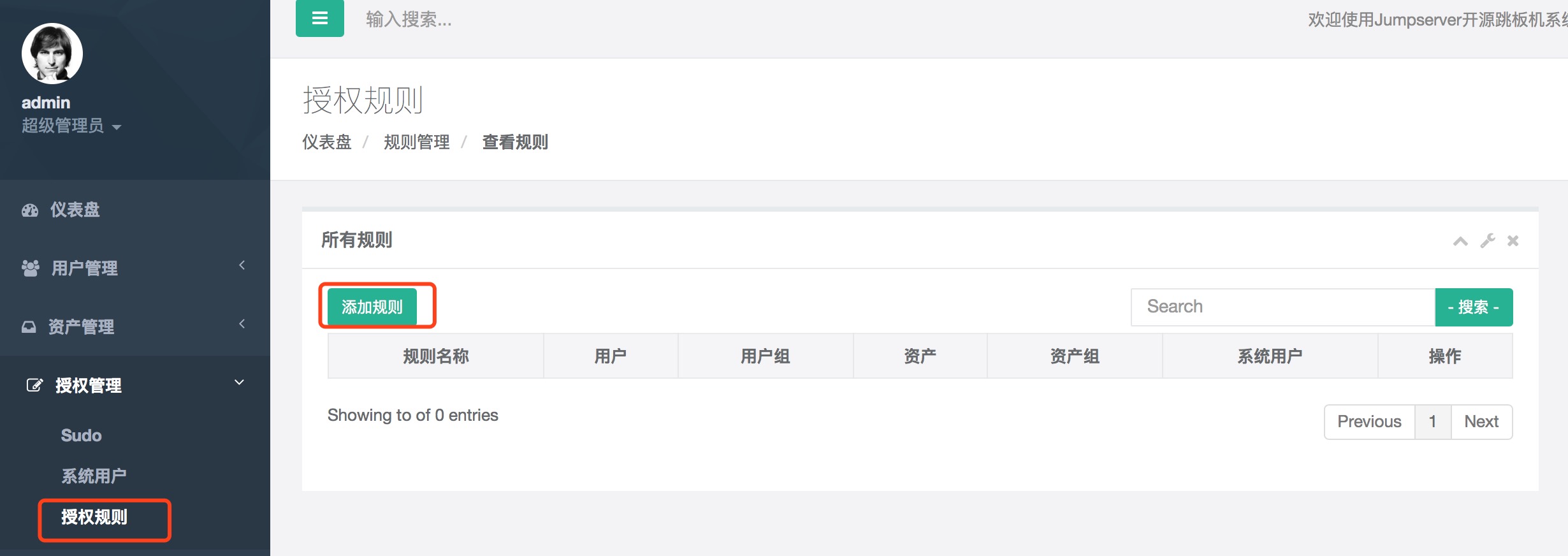
Task: Expand the 用户管理 menu chevron
Action: tap(242, 265)
